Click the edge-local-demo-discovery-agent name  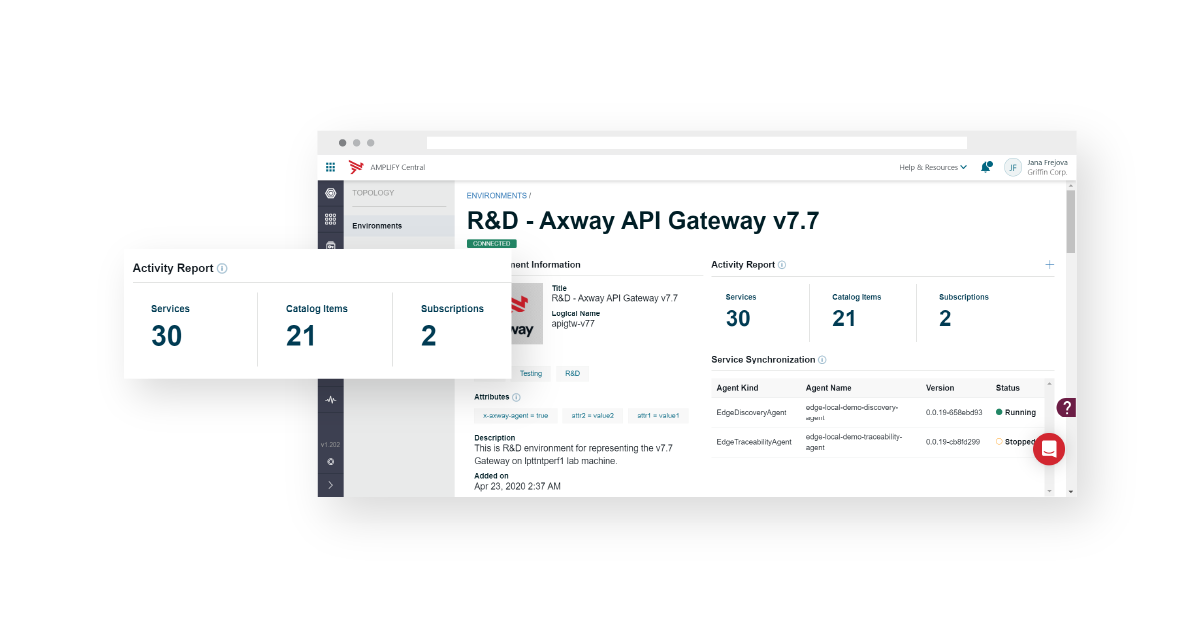click(853, 411)
